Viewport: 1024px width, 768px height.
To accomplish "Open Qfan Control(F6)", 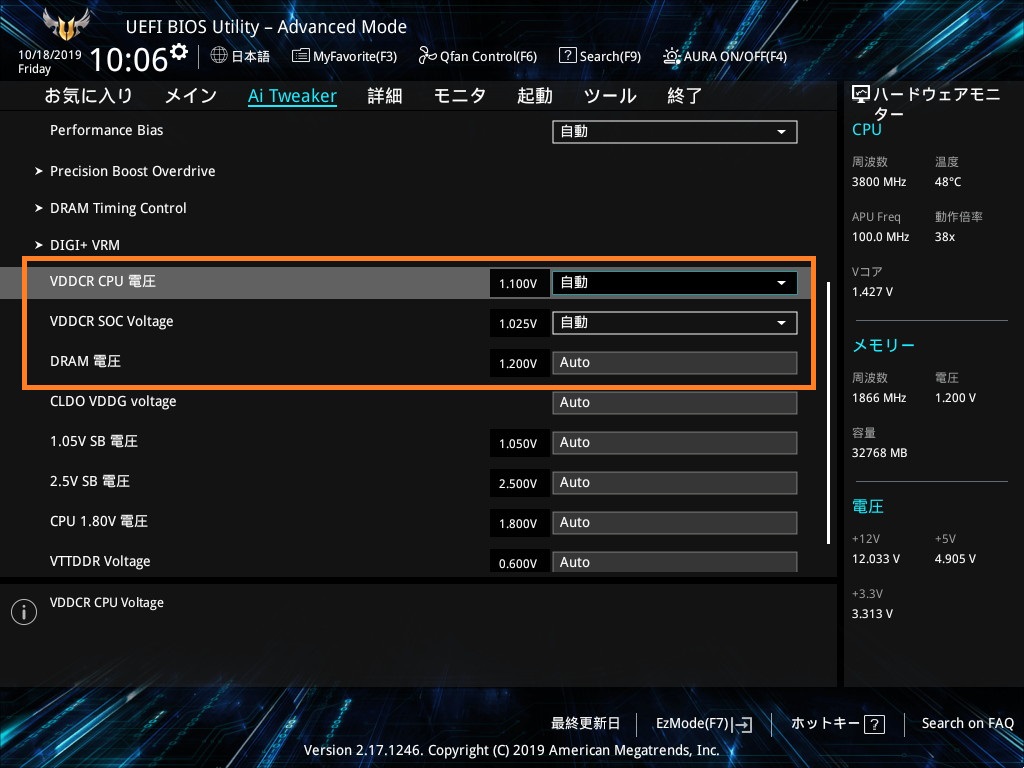I will [477, 56].
